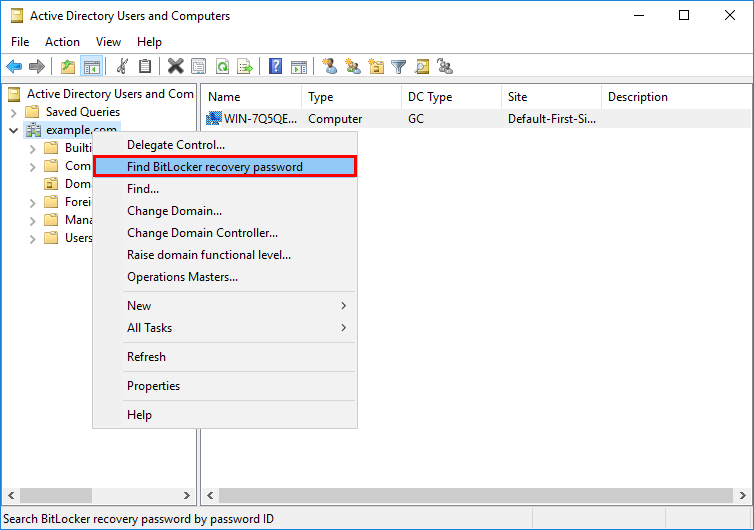
Task: Expand the Builtin folder node
Action: point(32,149)
